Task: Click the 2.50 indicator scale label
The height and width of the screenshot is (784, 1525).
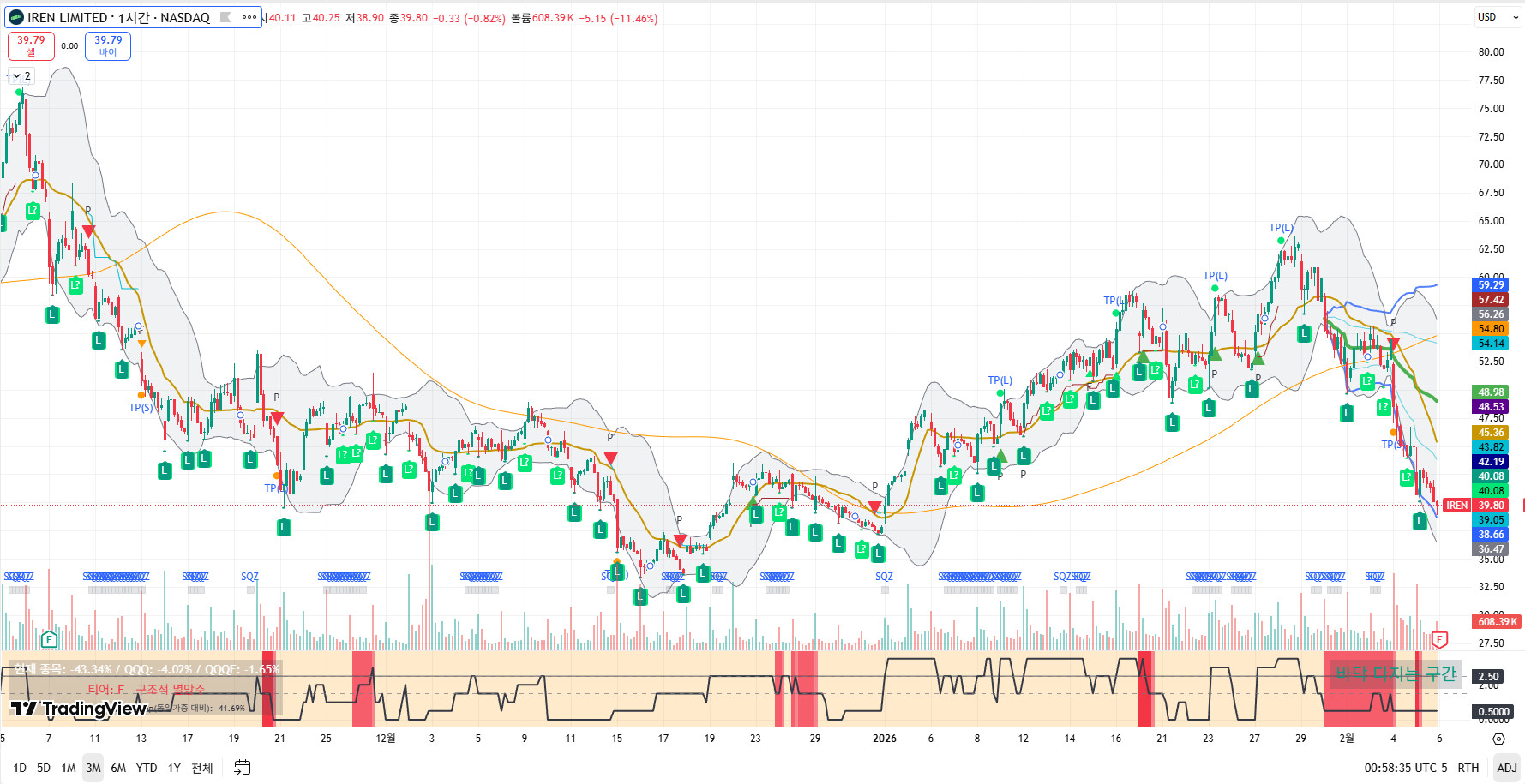Action: click(1488, 677)
